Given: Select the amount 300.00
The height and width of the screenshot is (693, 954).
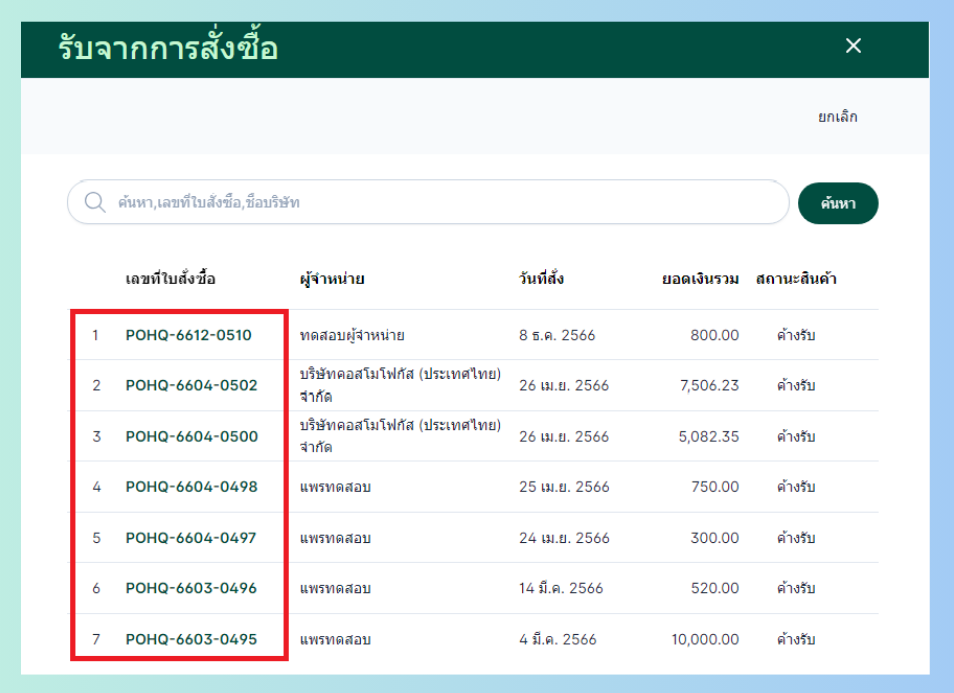Looking at the screenshot, I should click(x=714, y=538).
